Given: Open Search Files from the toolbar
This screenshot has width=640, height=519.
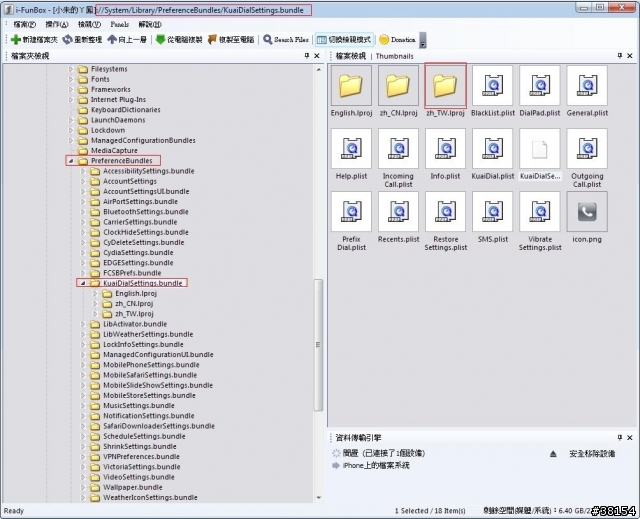Looking at the screenshot, I should (286, 40).
